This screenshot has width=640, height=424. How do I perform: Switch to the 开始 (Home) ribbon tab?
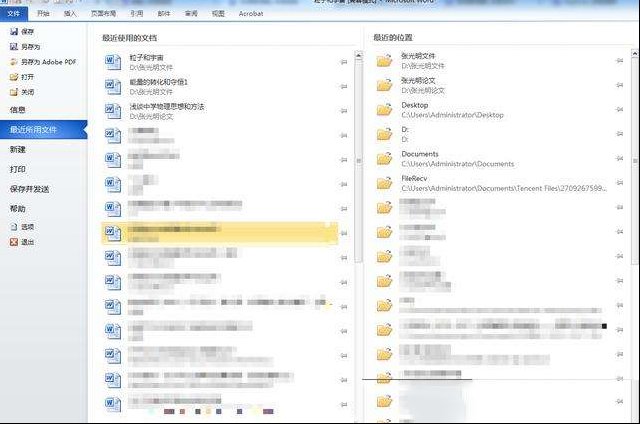[43, 13]
